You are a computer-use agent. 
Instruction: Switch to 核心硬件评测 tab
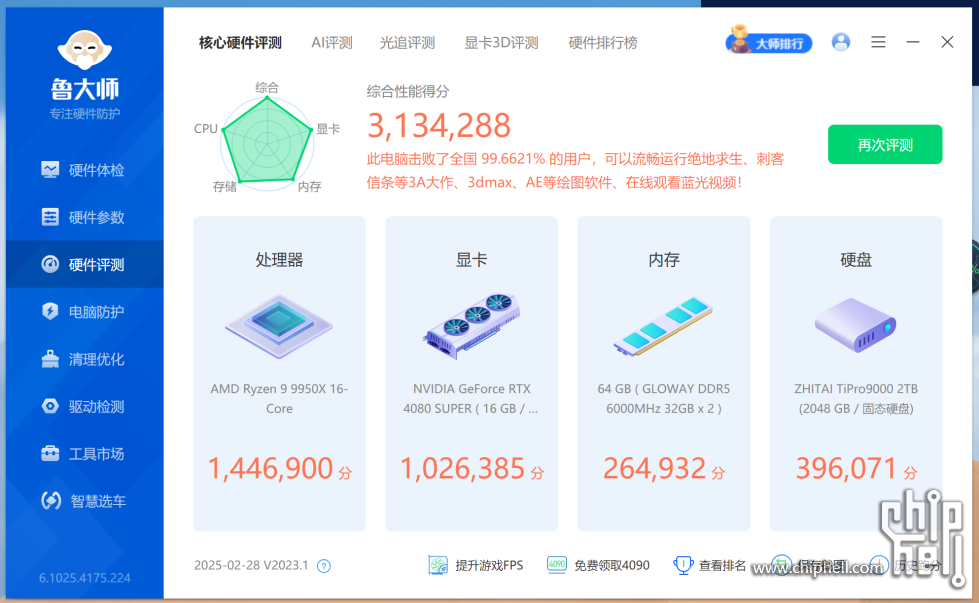tap(240, 43)
